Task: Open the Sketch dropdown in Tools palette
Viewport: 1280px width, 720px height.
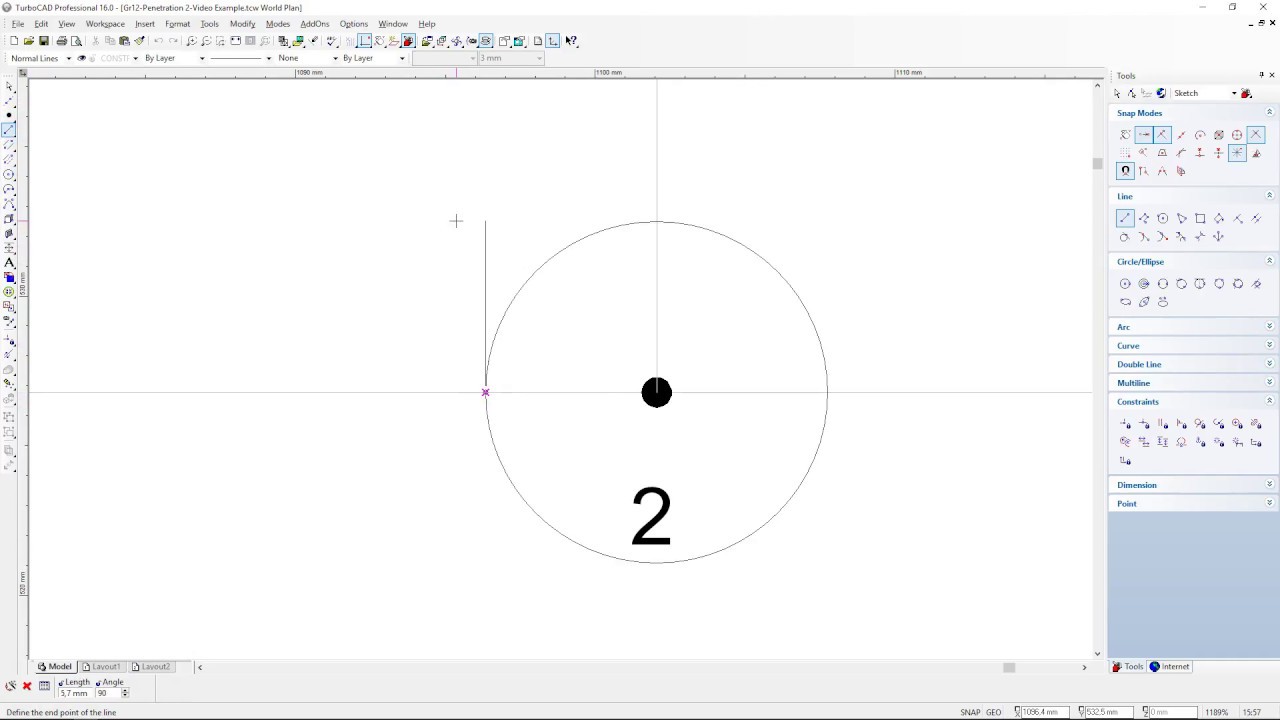Action: 1234,93
